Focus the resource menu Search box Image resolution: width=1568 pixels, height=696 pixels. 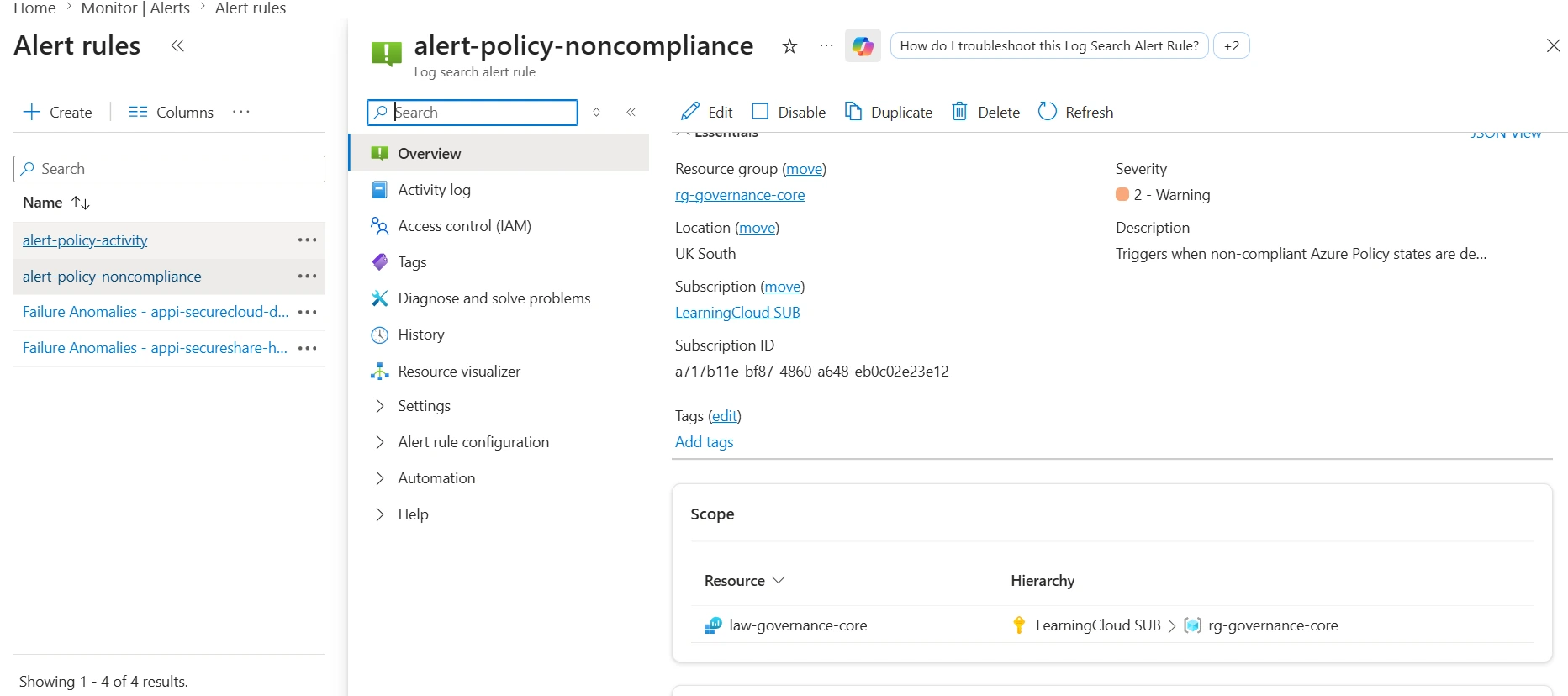[473, 112]
